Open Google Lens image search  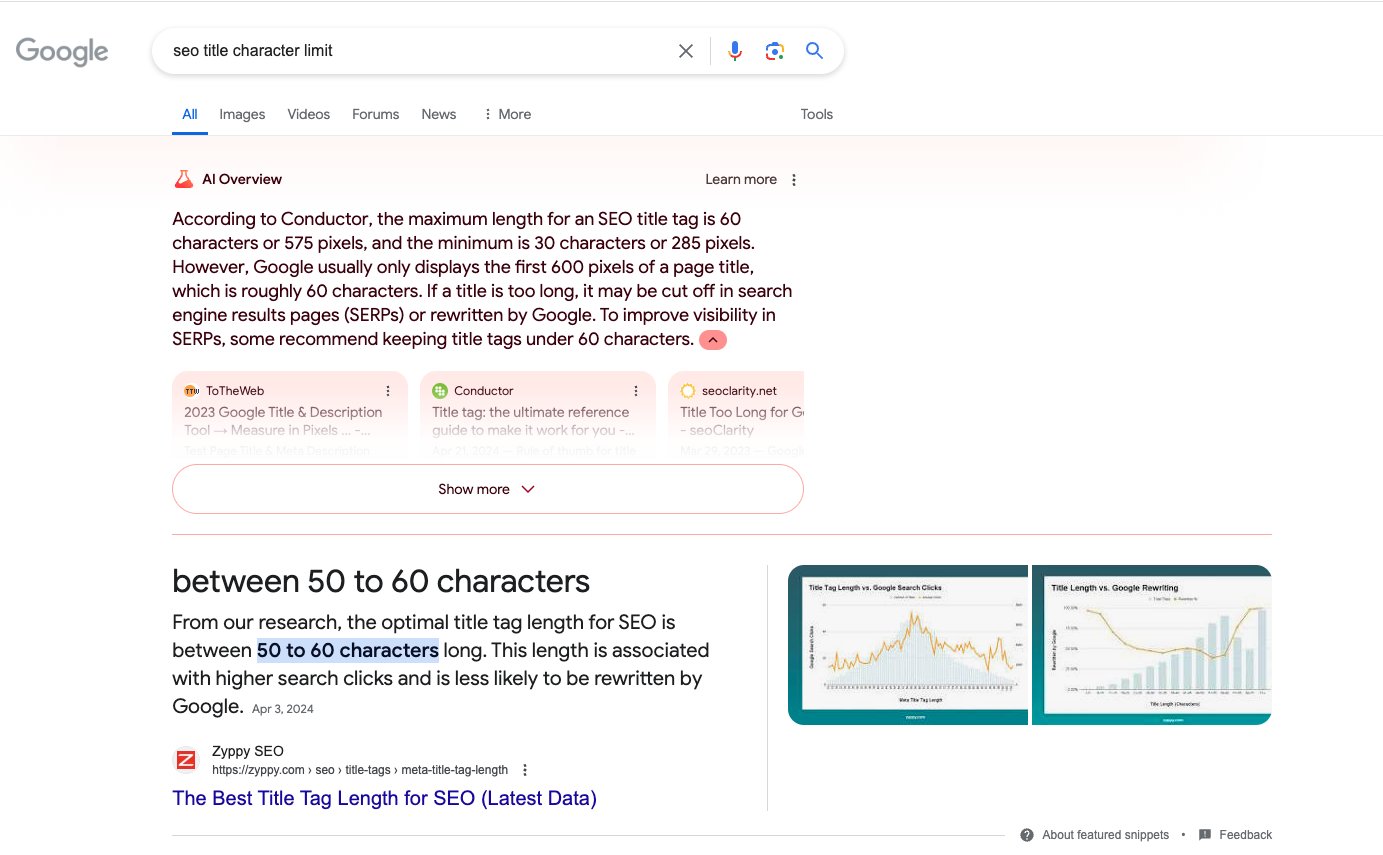[774, 50]
